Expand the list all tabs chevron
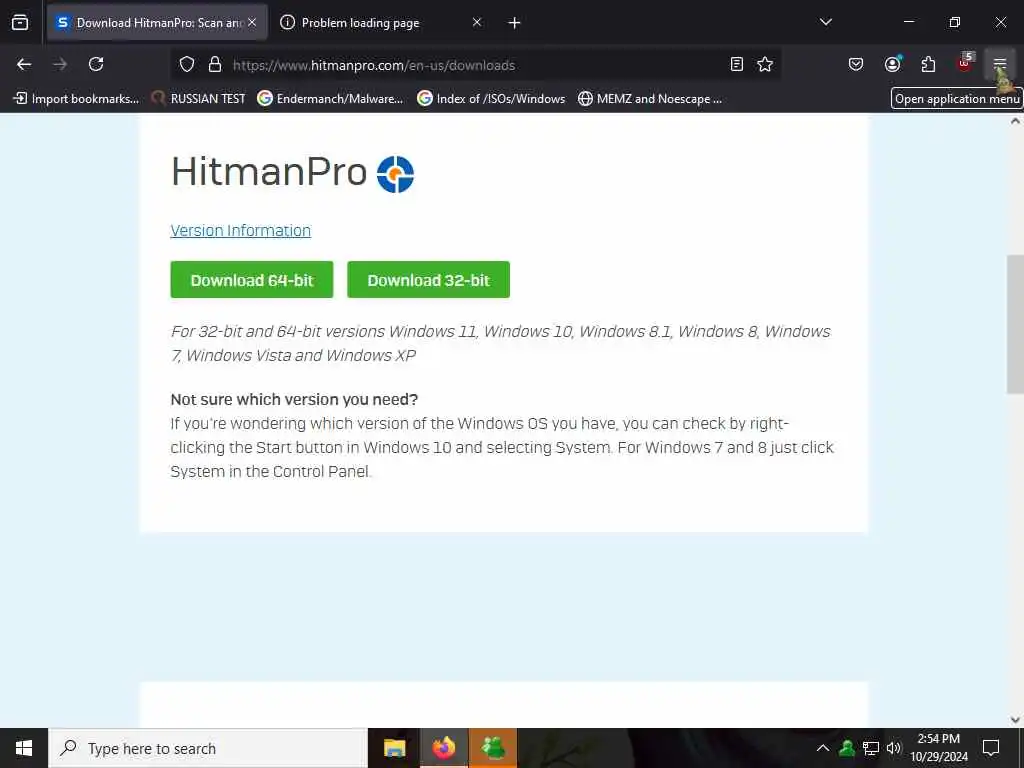Viewport: 1024px width, 768px height. (x=826, y=22)
